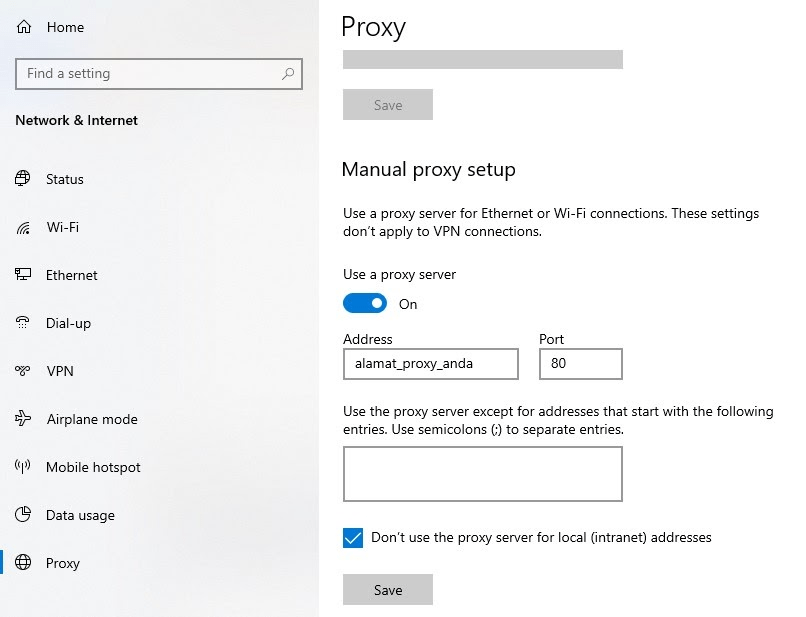Uncheck don't use proxy for local addresses
The width and height of the screenshot is (806, 617).
click(x=353, y=538)
